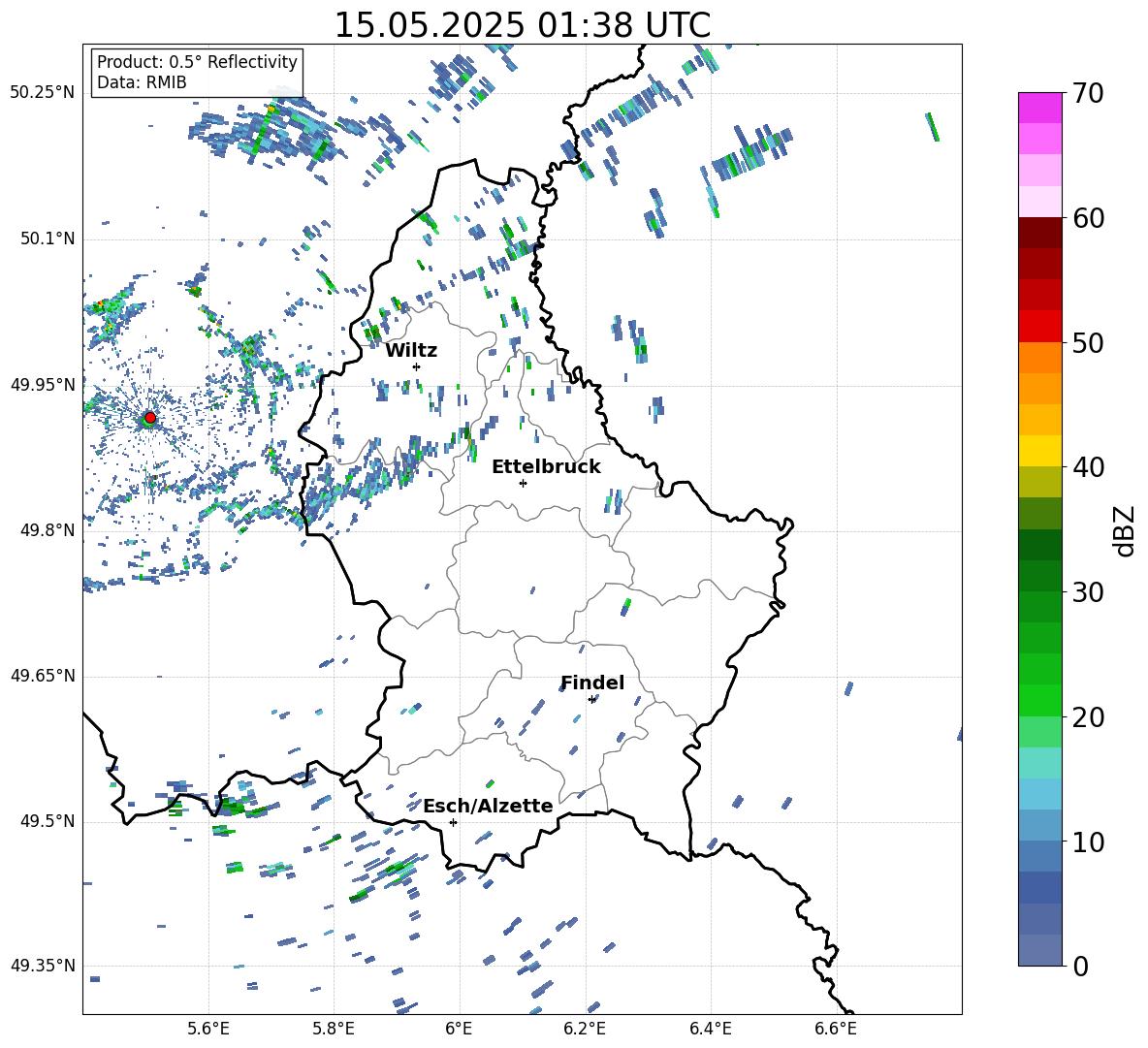Pick the light blue 13 dBZ color band
1148x1048 pixels.
[x=1039, y=794]
